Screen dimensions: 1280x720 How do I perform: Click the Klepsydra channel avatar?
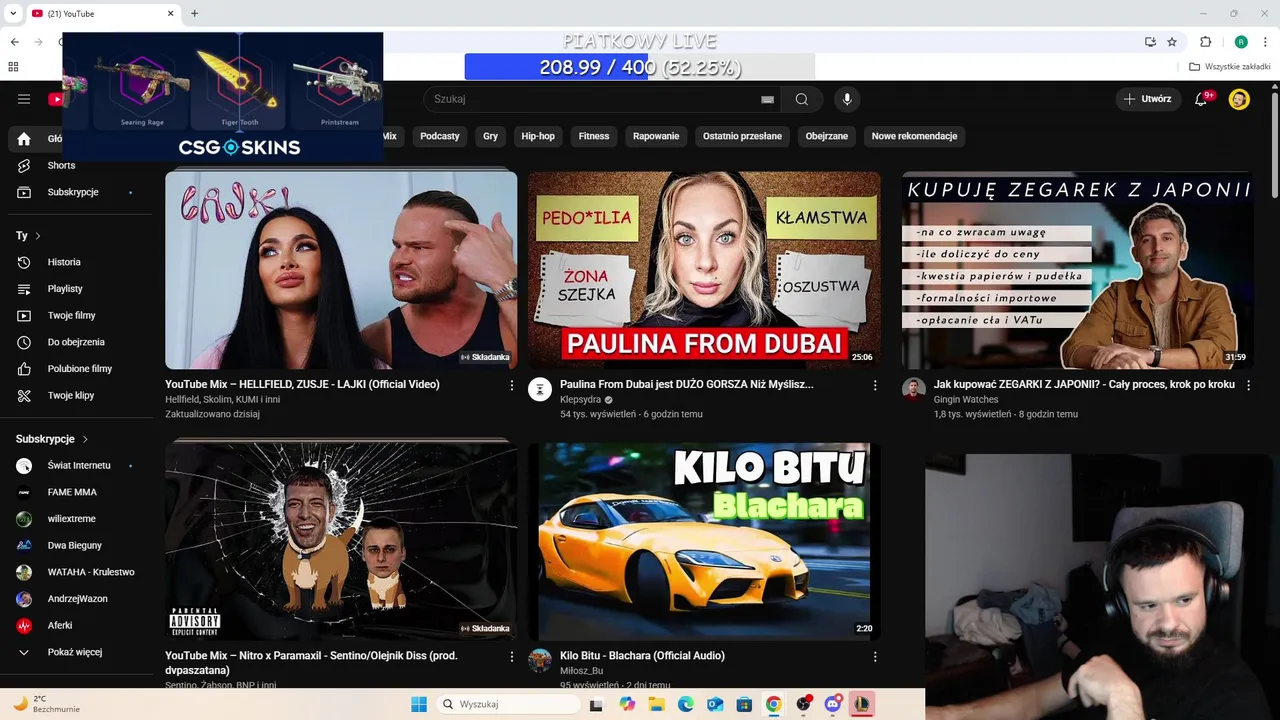click(x=540, y=389)
